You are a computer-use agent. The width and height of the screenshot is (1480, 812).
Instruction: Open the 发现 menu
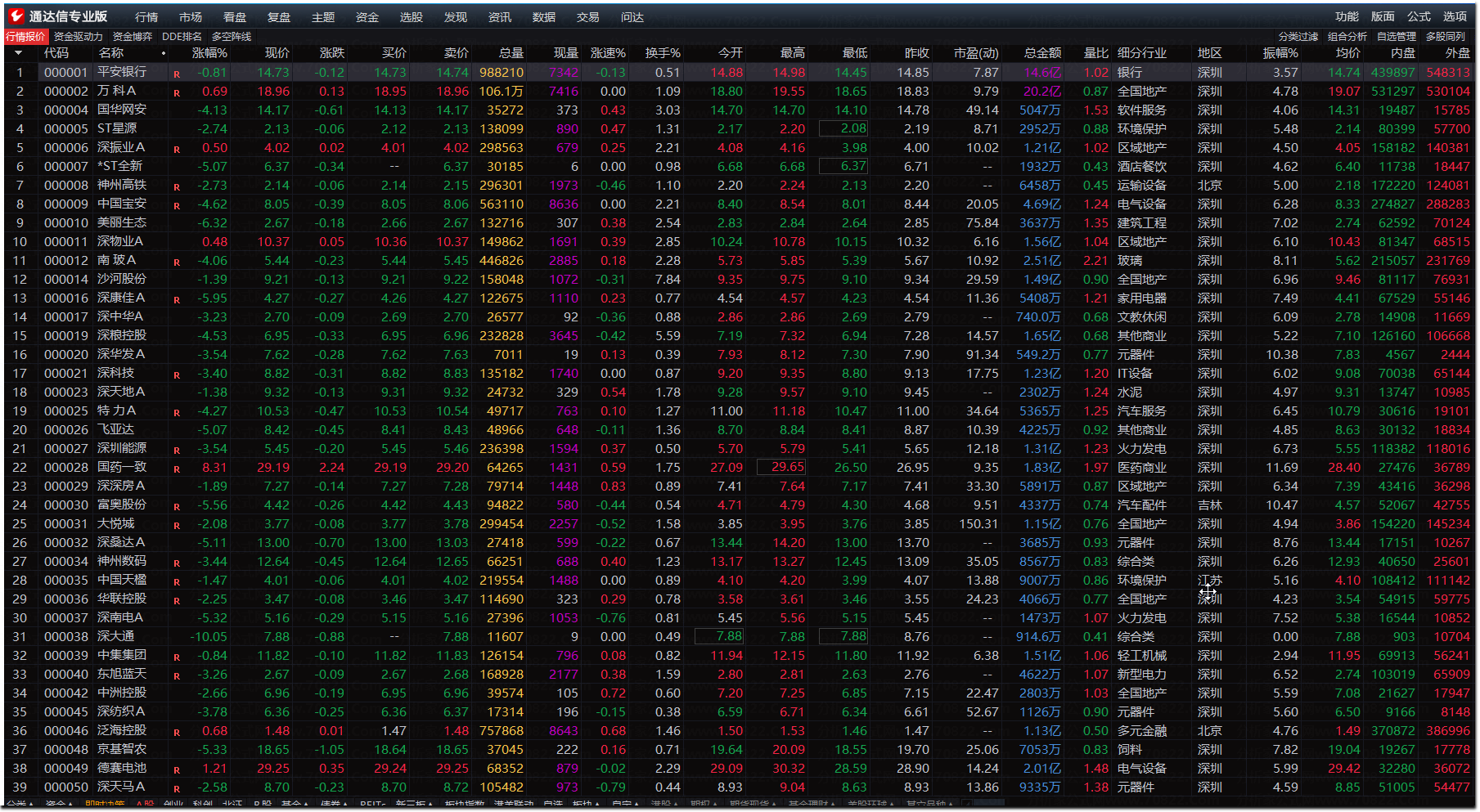pyautogui.click(x=456, y=17)
